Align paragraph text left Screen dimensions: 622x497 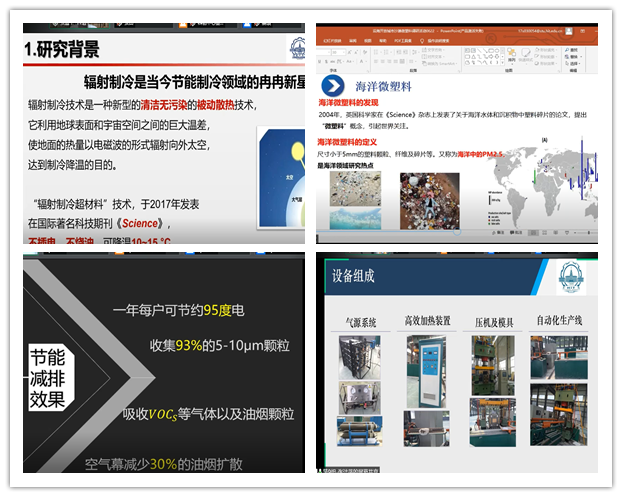click(x=376, y=61)
